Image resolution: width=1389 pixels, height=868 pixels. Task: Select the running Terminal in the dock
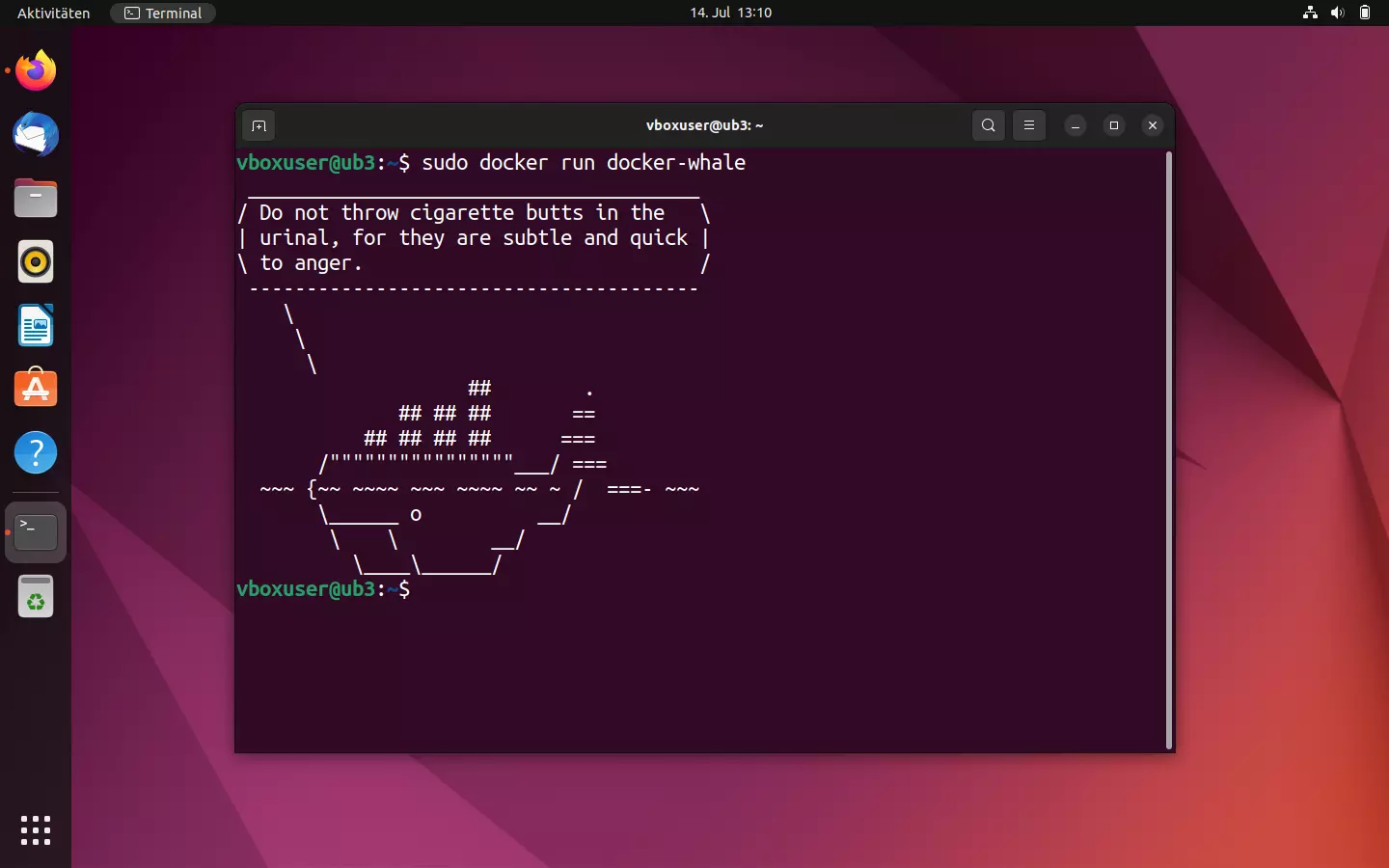pos(35,531)
